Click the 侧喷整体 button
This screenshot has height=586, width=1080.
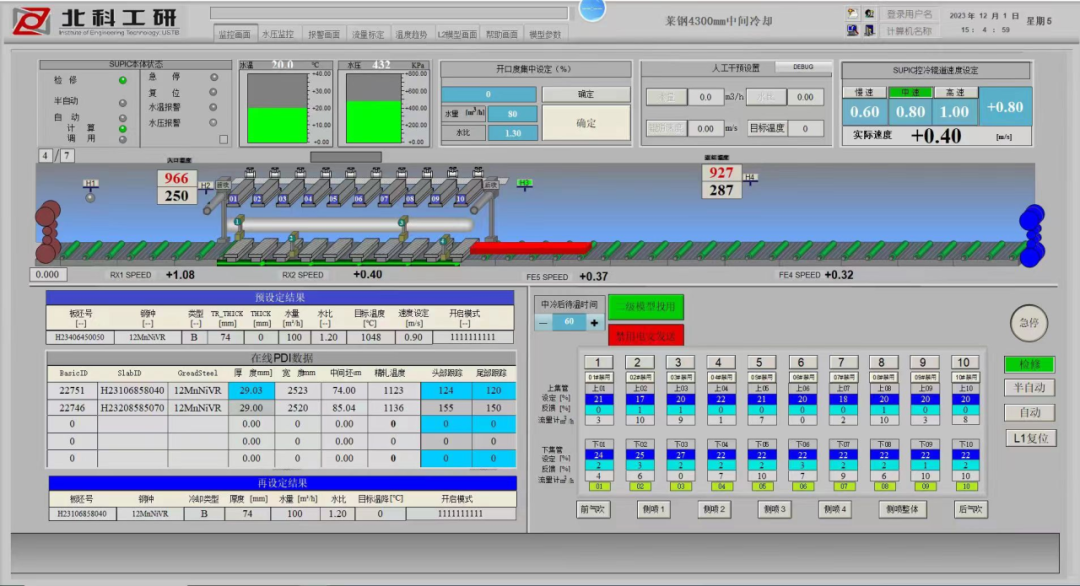point(901,509)
